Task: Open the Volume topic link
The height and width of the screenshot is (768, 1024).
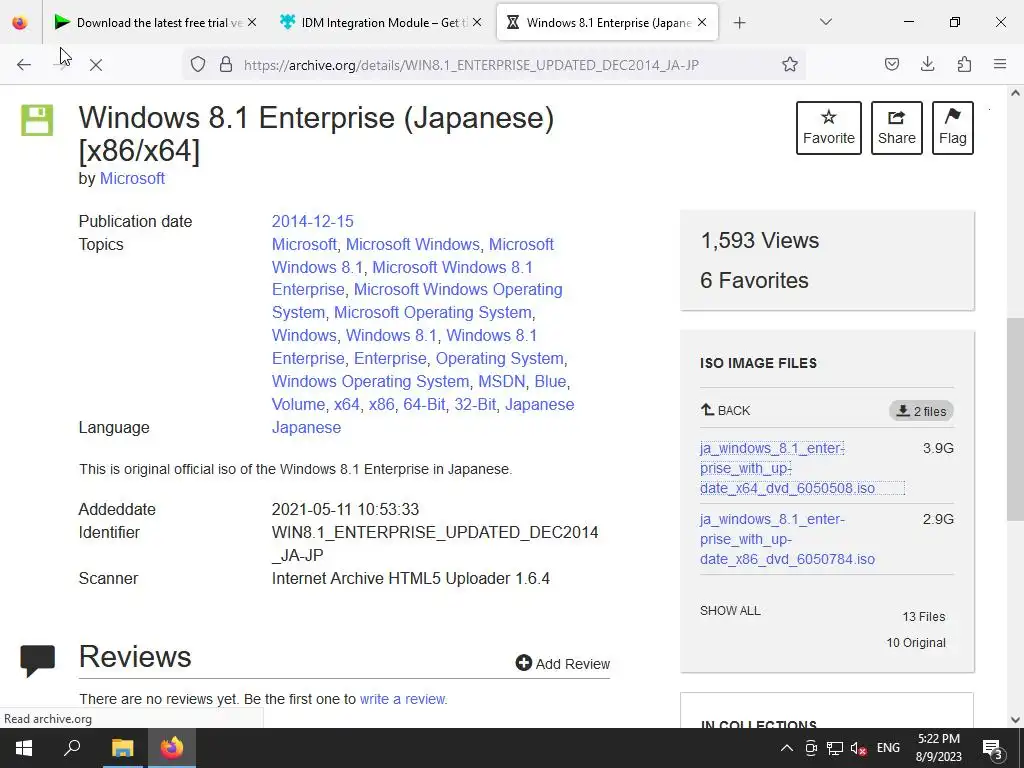Action: [298, 404]
